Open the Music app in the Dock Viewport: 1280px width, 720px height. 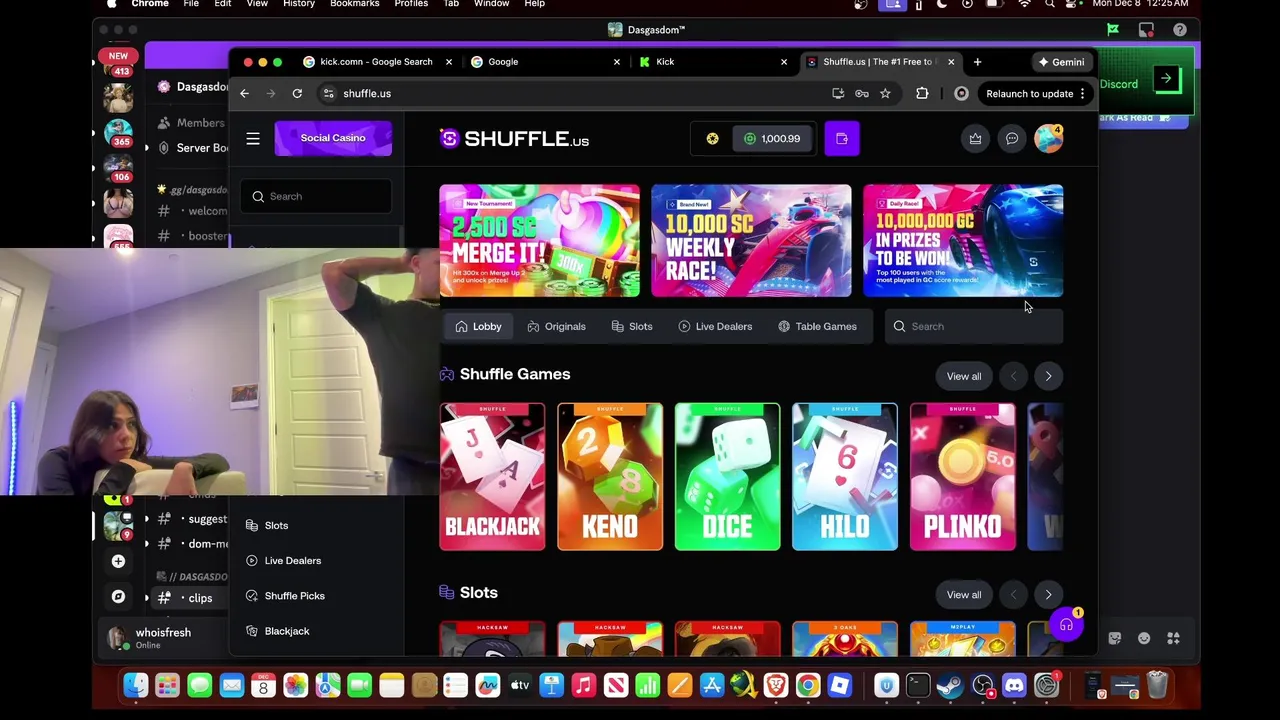tap(584, 686)
